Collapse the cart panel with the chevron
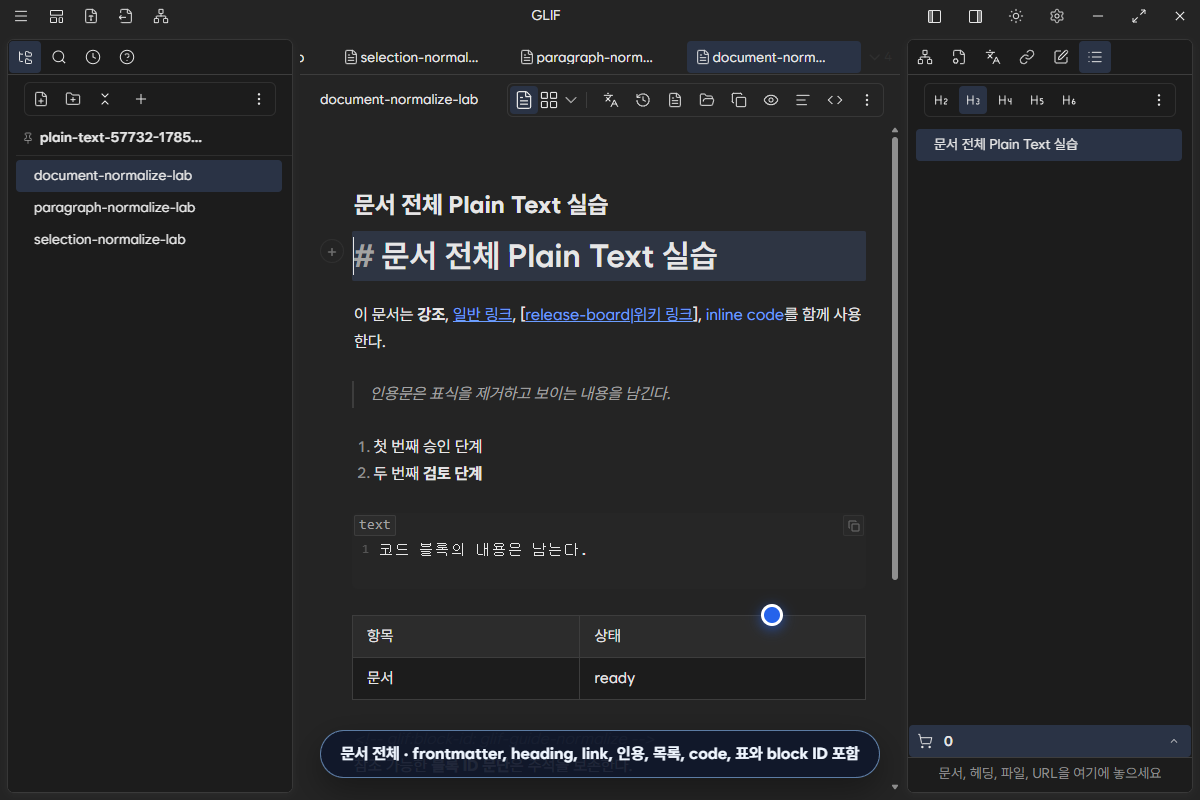The height and width of the screenshot is (800, 1200). (x=1173, y=741)
